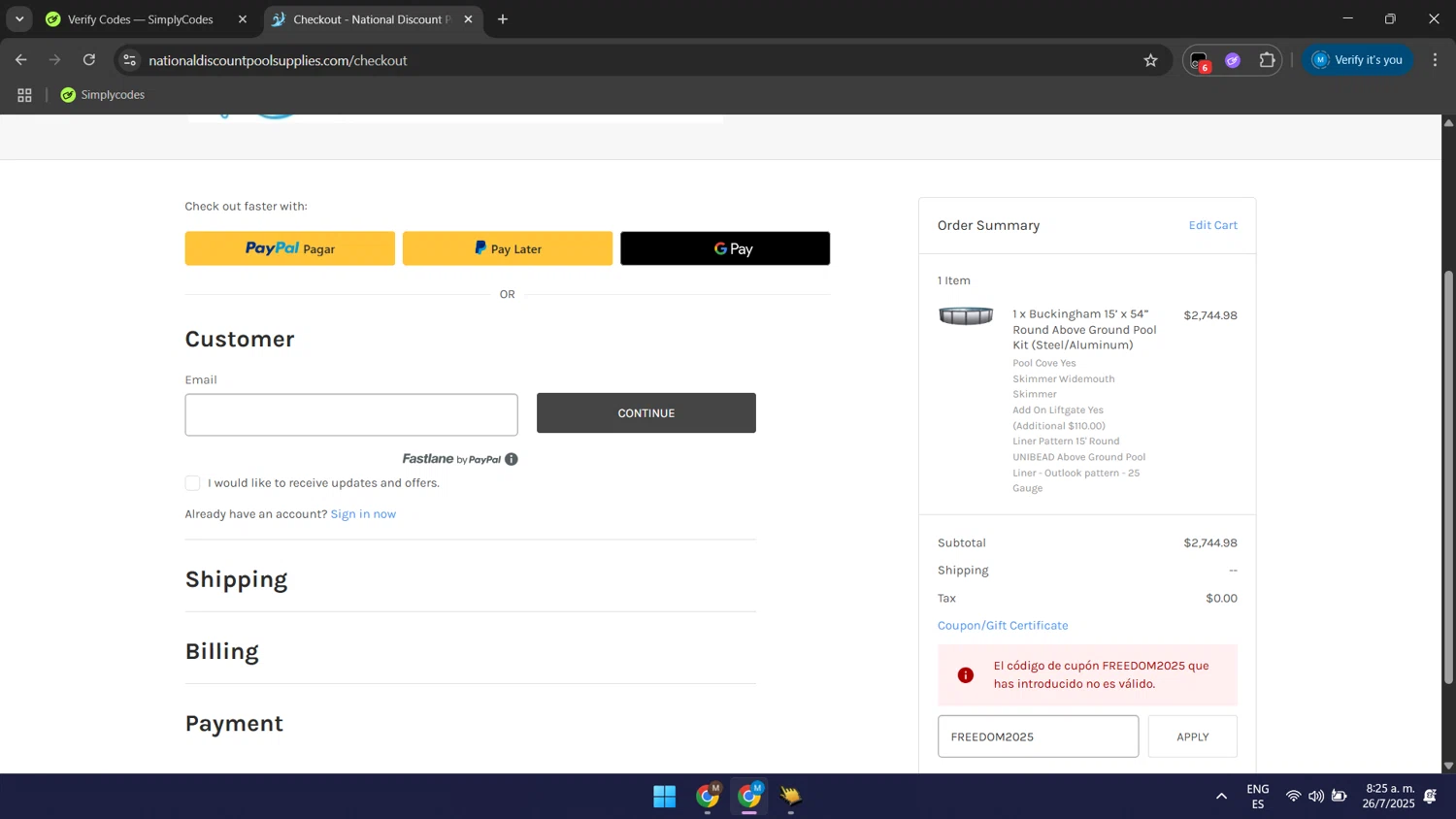Click the purple extension icon
Screen dimensions: 1456x819
[x=1233, y=60]
